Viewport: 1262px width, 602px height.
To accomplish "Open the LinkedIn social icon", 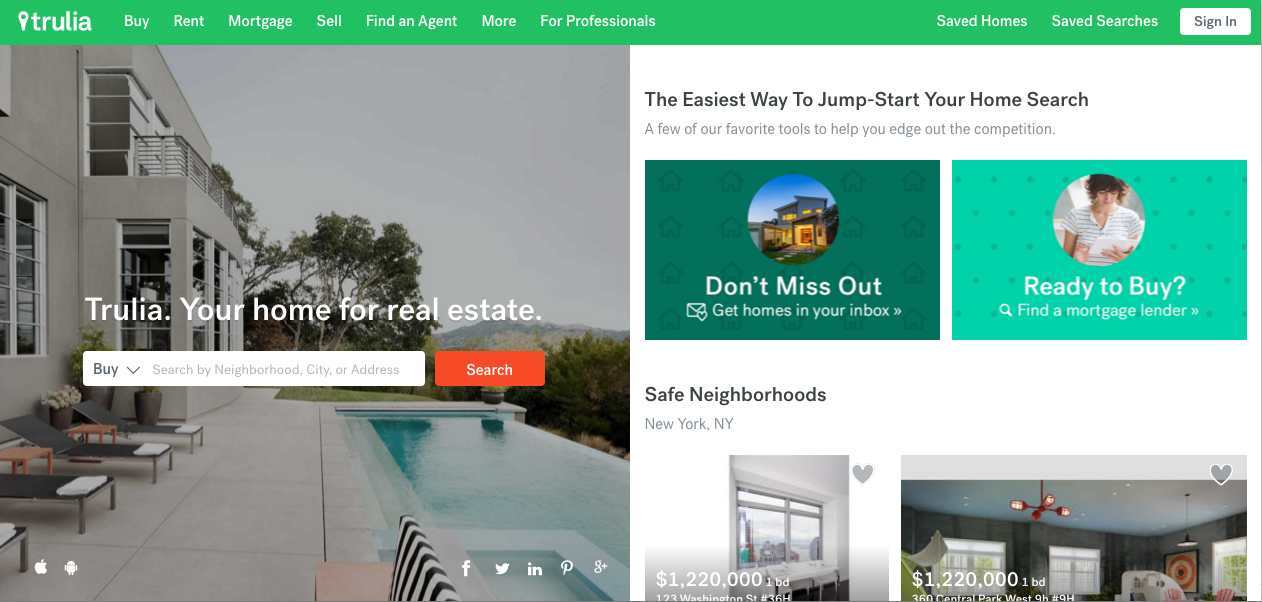I will coord(535,569).
